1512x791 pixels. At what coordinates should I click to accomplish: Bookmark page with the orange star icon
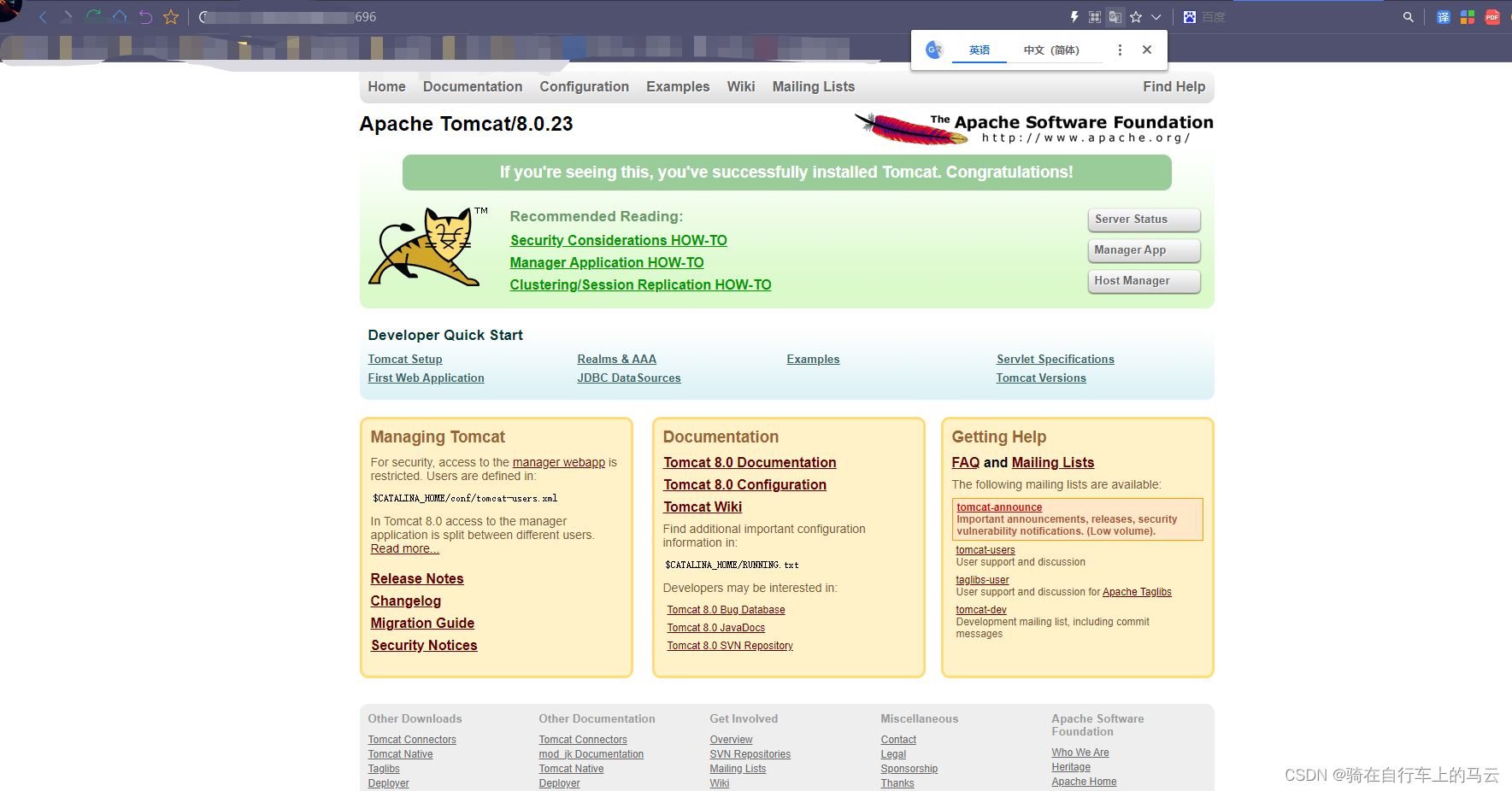[x=171, y=17]
